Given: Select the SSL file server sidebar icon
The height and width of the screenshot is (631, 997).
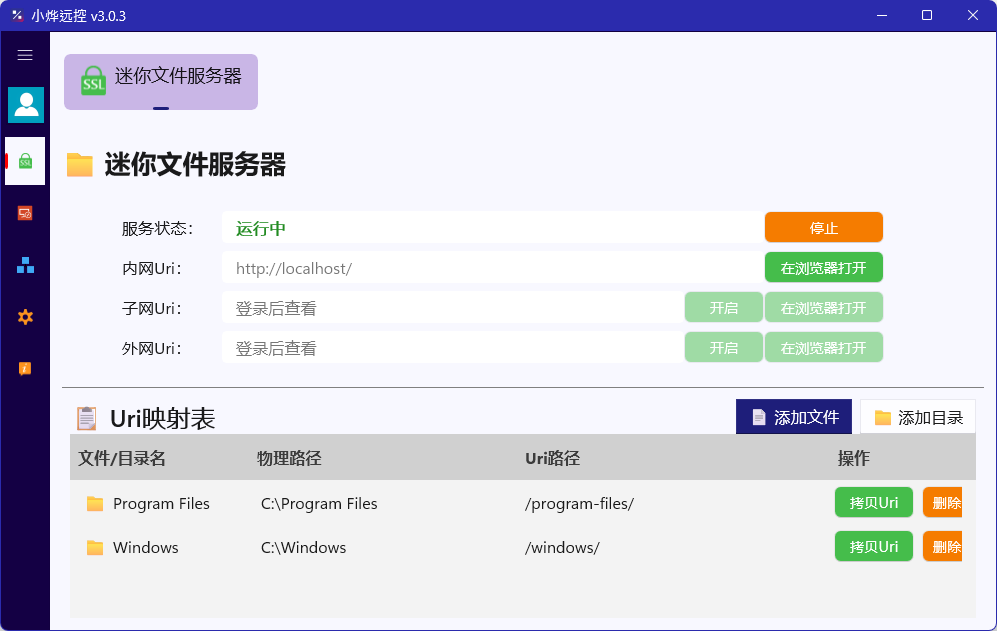Looking at the screenshot, I should coord(25,161).
